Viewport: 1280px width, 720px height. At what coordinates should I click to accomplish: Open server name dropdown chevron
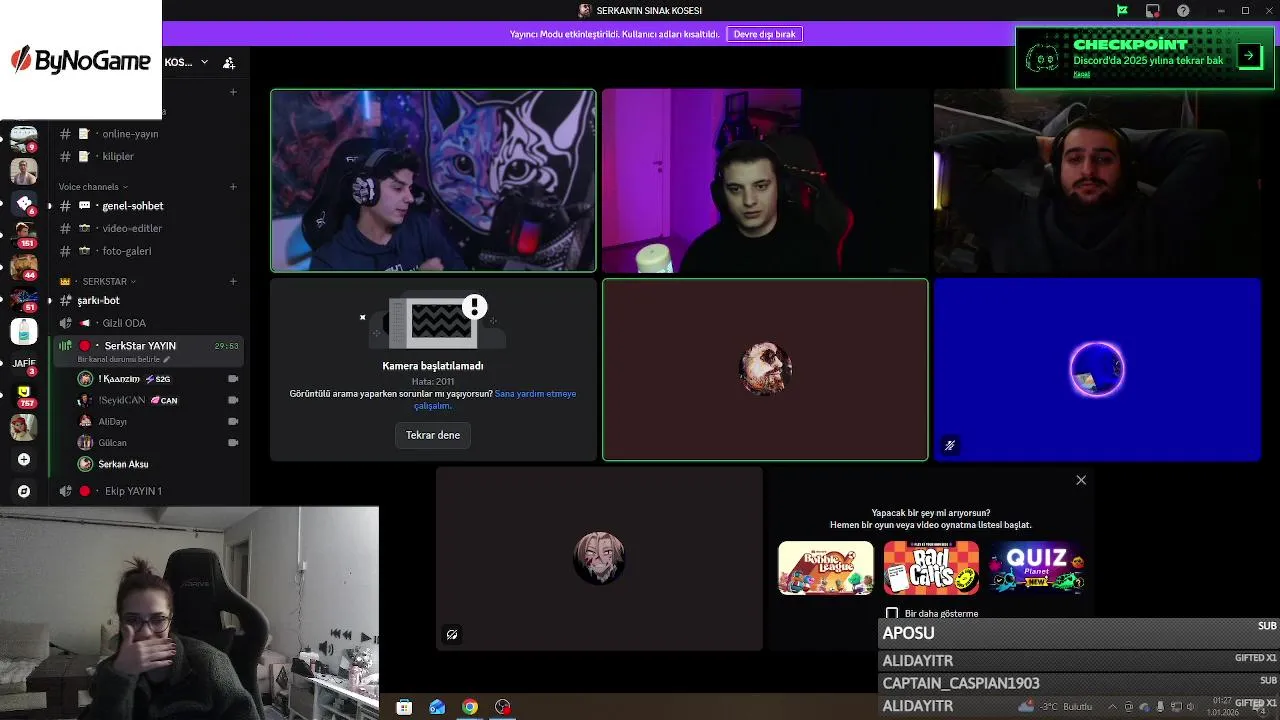pyautogui.click(x=204, y=62)
